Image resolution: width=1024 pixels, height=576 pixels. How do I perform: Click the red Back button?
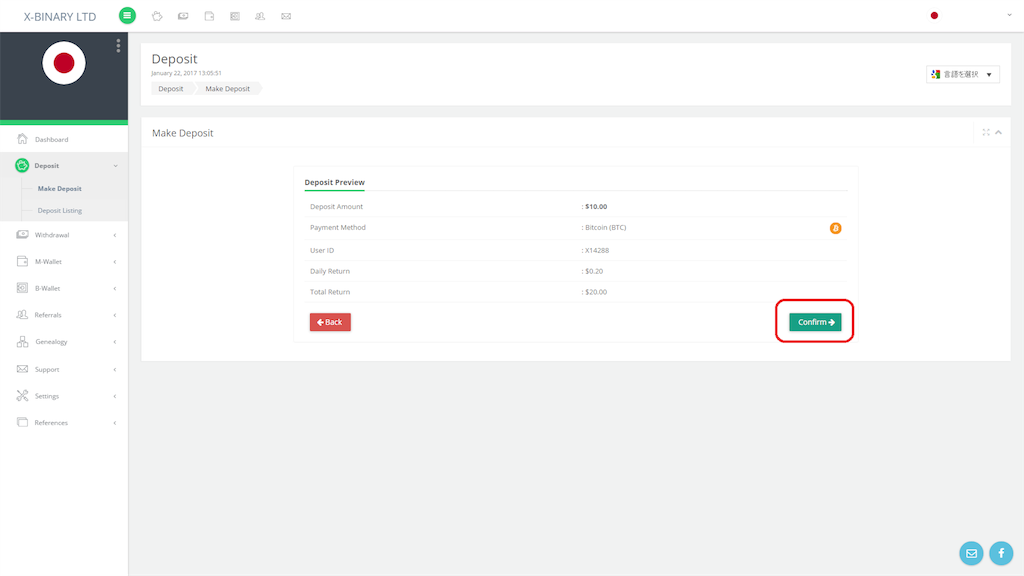330,322
